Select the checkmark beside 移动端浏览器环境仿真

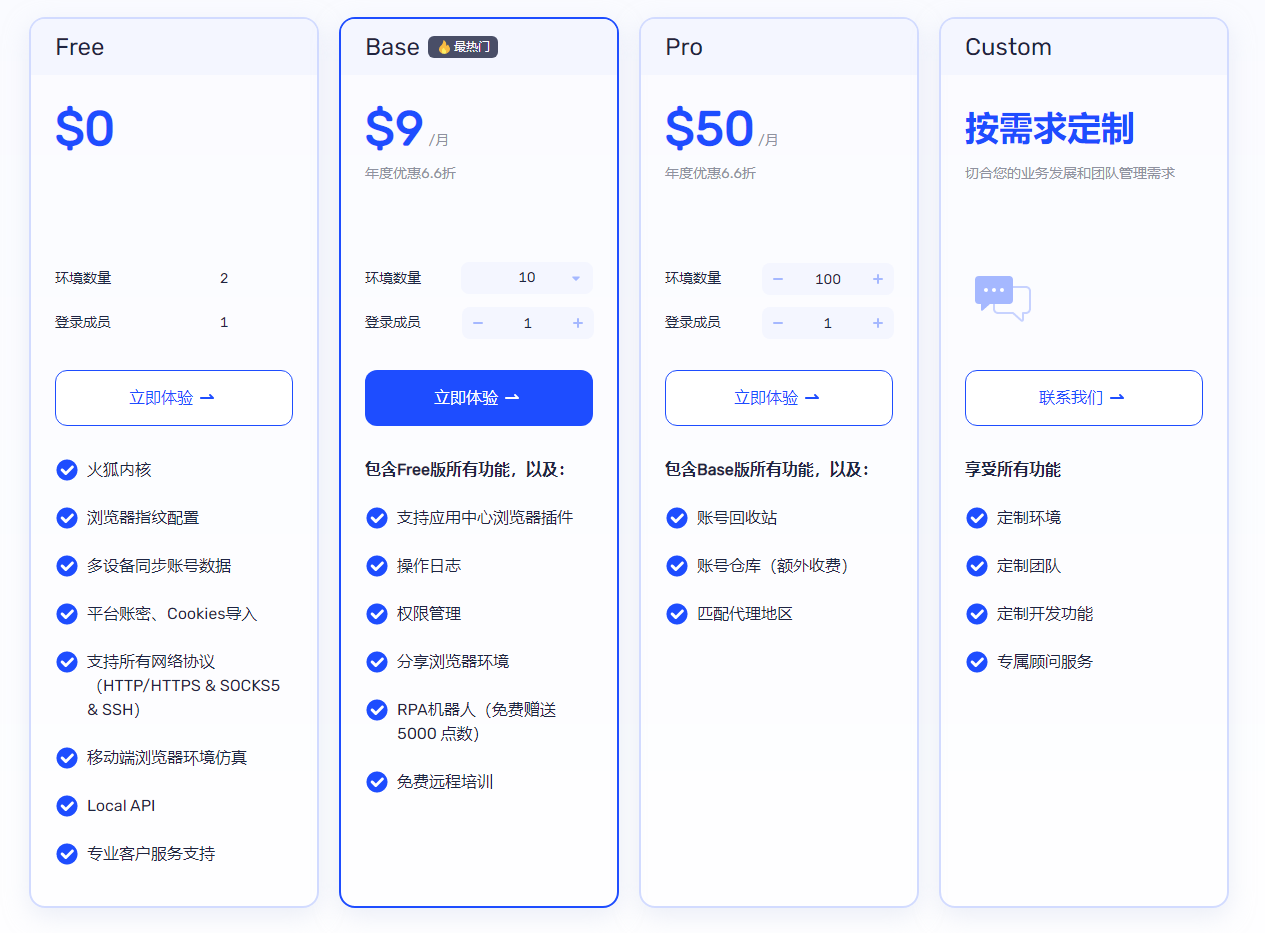[x=66, y=758]
